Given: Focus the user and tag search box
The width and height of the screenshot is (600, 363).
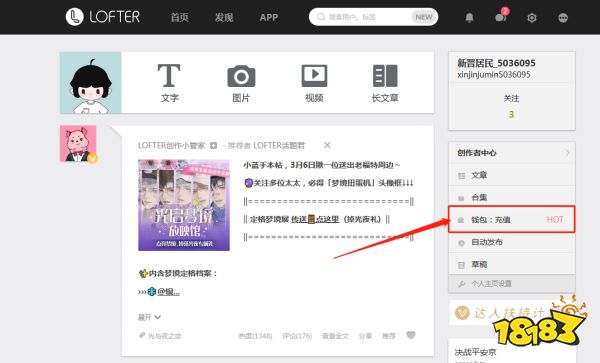Looking at the screenshot, I should tap(373, 17).
